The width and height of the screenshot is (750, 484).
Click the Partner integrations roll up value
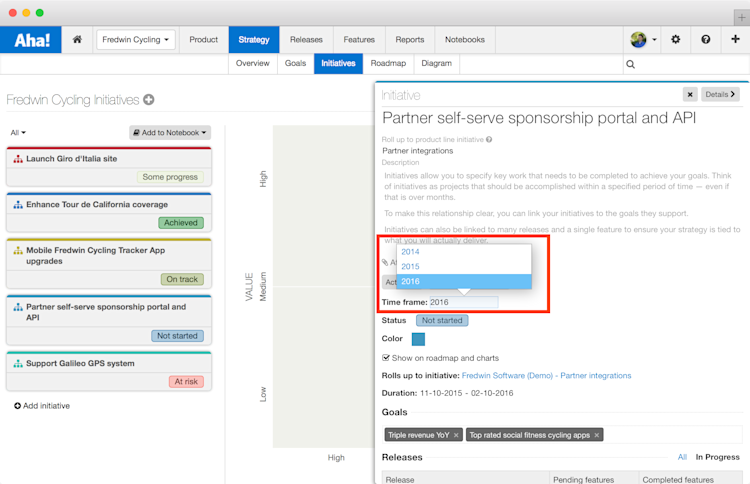click(418, 151)
